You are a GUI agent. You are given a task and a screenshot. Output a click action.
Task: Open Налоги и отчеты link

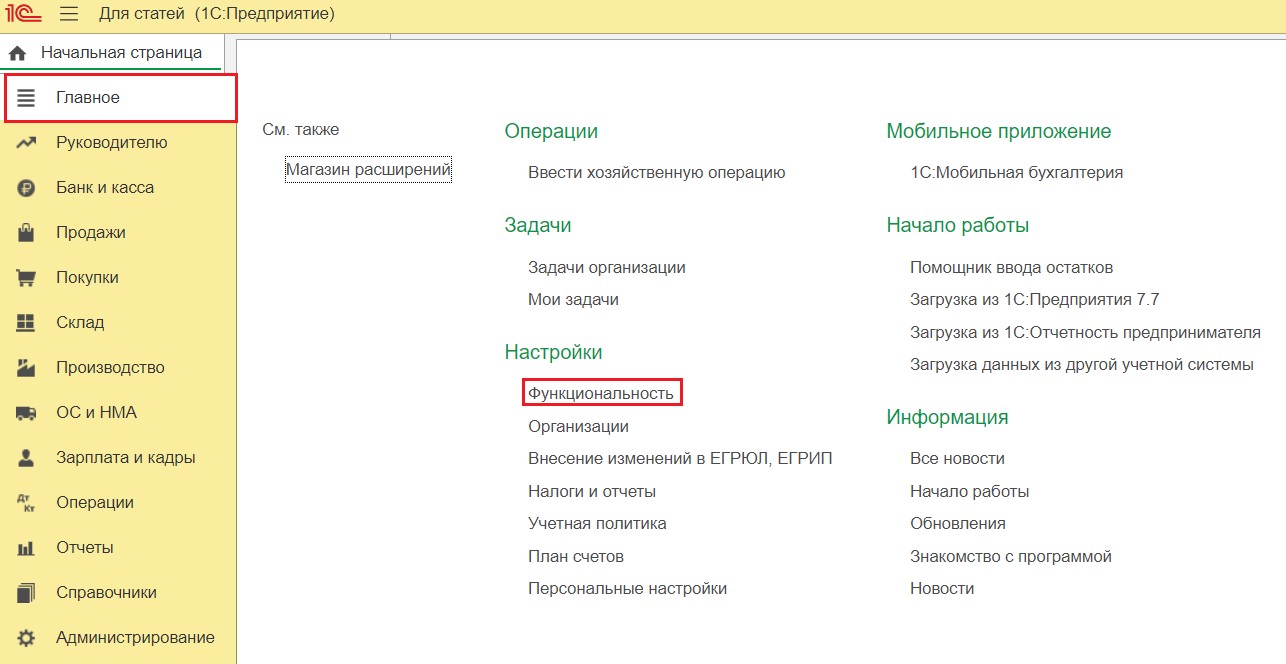[592, 492]
